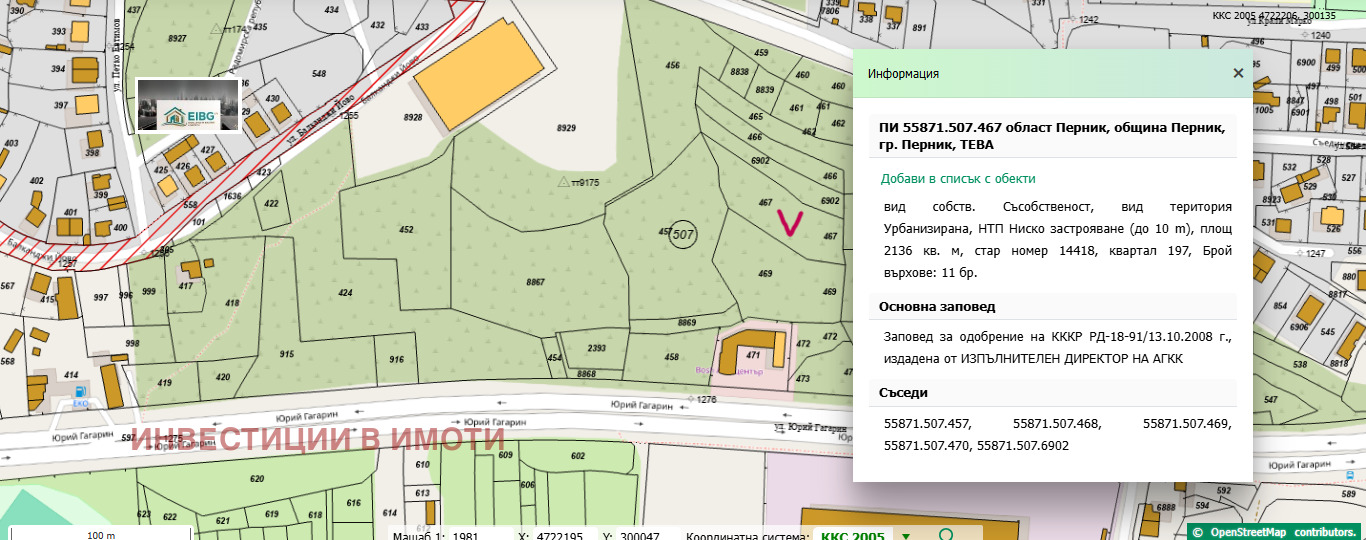The width and height of the screenshot is (1366, 540).
Task: Select parcel 6902 label near 466
Action: 759,160
